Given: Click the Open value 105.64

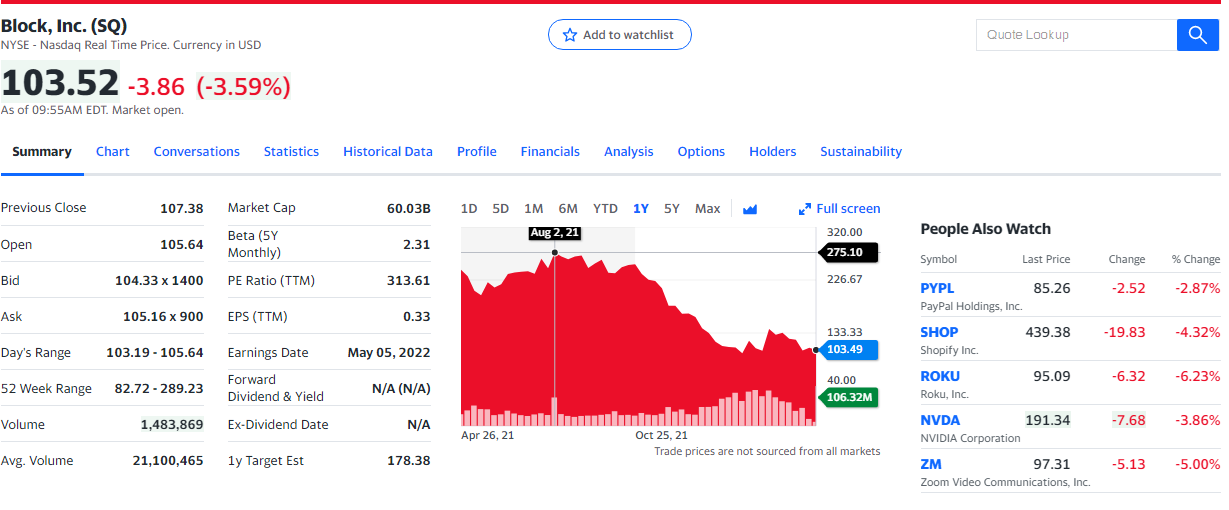Looking at the screenshot, I should click(181, 245).
